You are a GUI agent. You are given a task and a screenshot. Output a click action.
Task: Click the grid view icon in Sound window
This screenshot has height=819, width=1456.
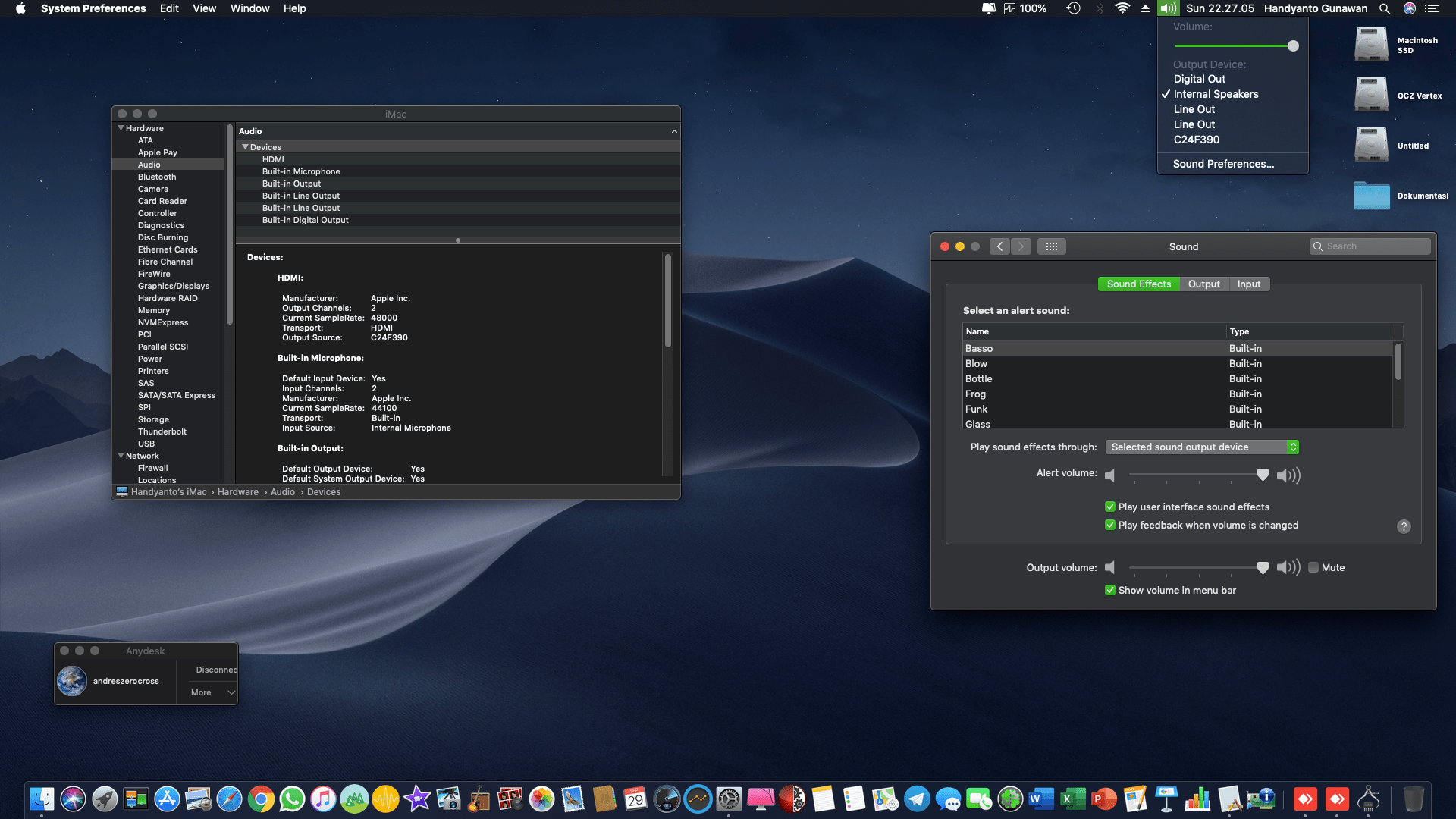[x=1052, y=246]
